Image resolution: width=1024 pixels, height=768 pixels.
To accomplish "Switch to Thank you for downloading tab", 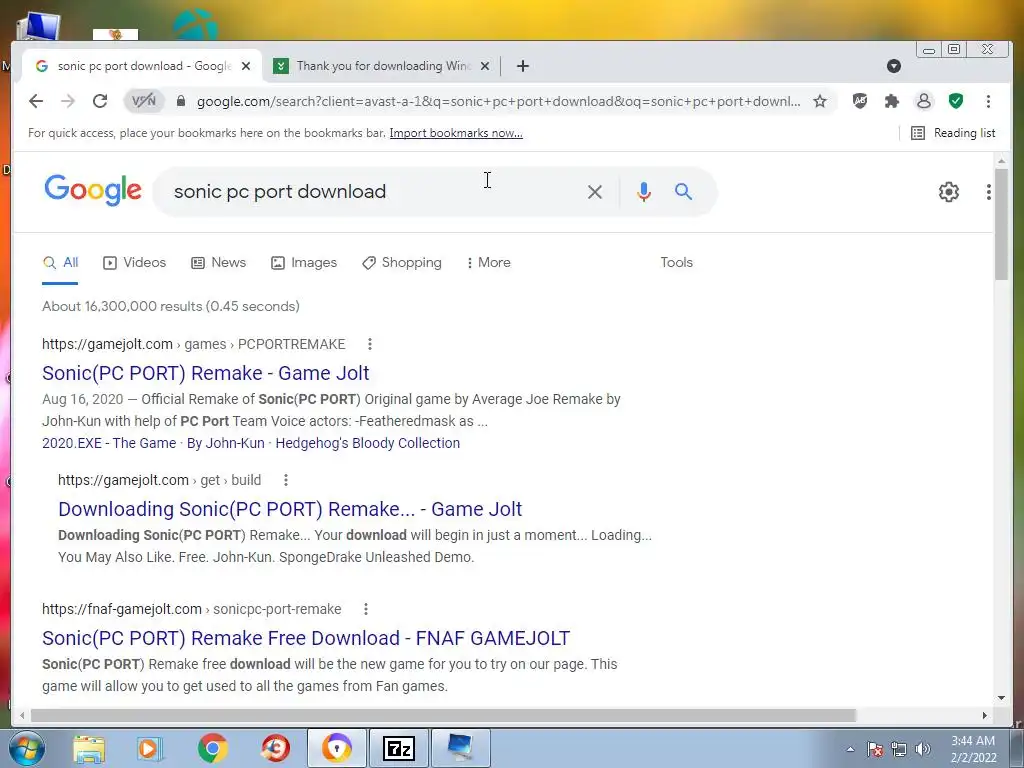I will point(381,66).
